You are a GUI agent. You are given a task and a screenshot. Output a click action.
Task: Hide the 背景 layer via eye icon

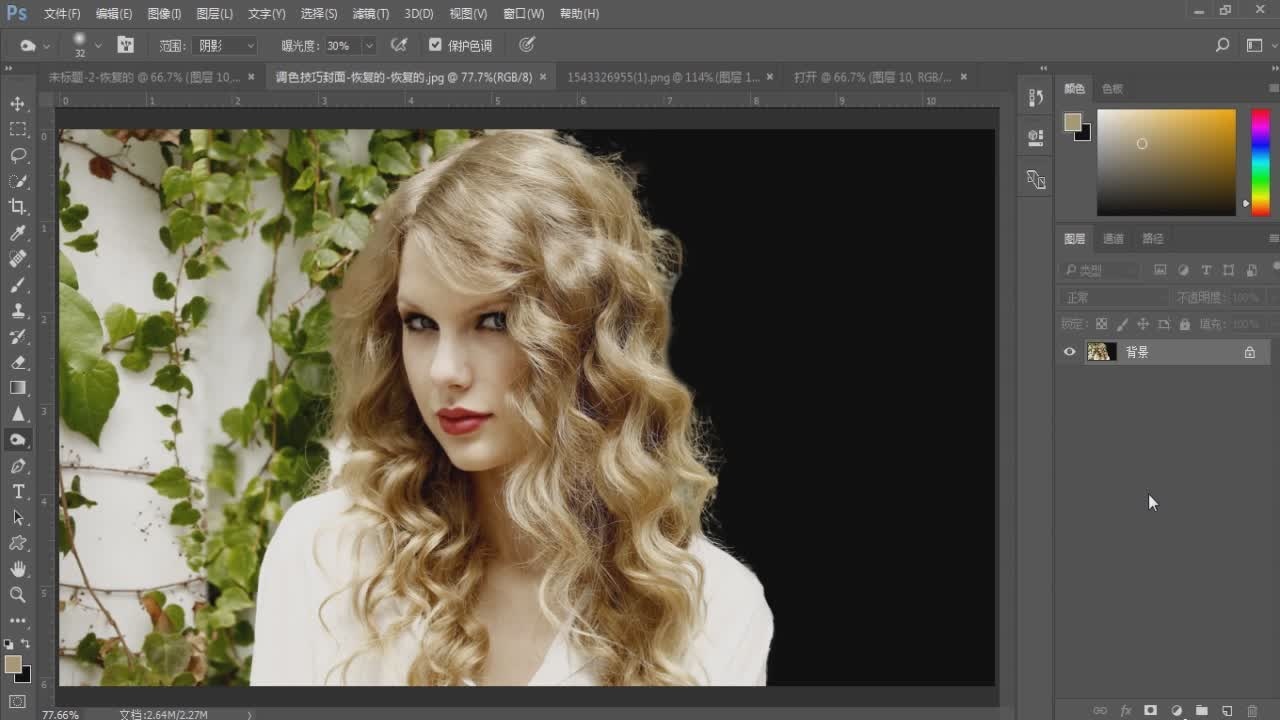(x=1069, y=352)
